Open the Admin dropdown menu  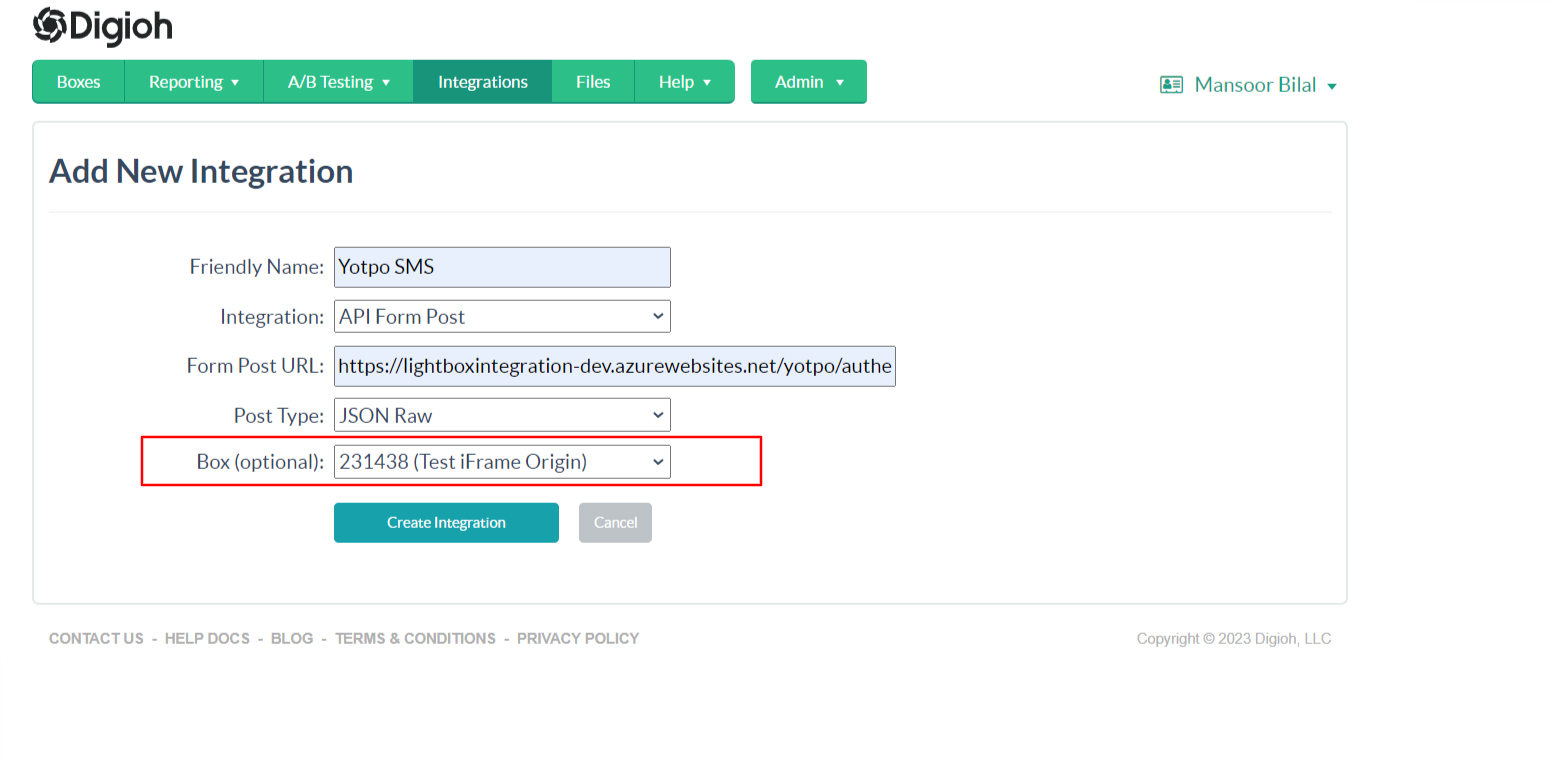(809, 82)
